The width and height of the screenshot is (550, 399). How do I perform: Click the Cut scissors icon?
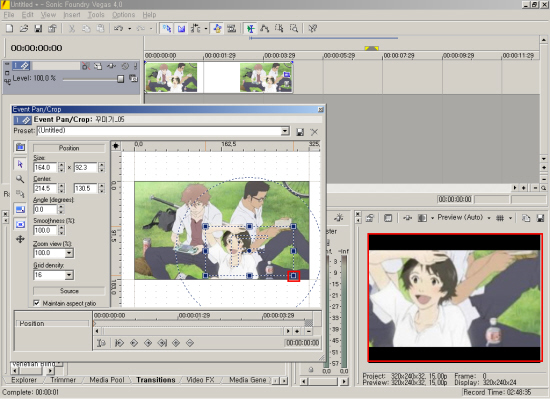[x=72, y=28]
